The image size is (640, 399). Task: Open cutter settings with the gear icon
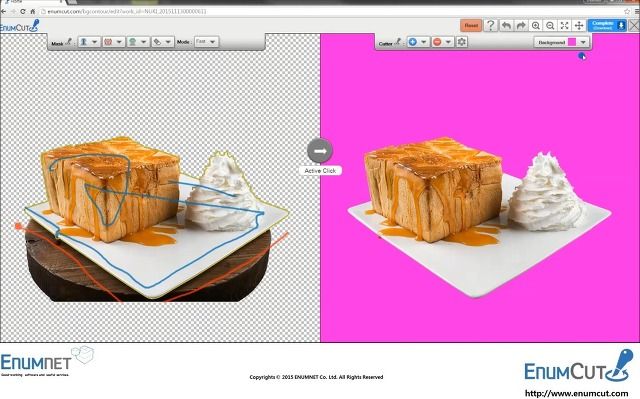462,42
